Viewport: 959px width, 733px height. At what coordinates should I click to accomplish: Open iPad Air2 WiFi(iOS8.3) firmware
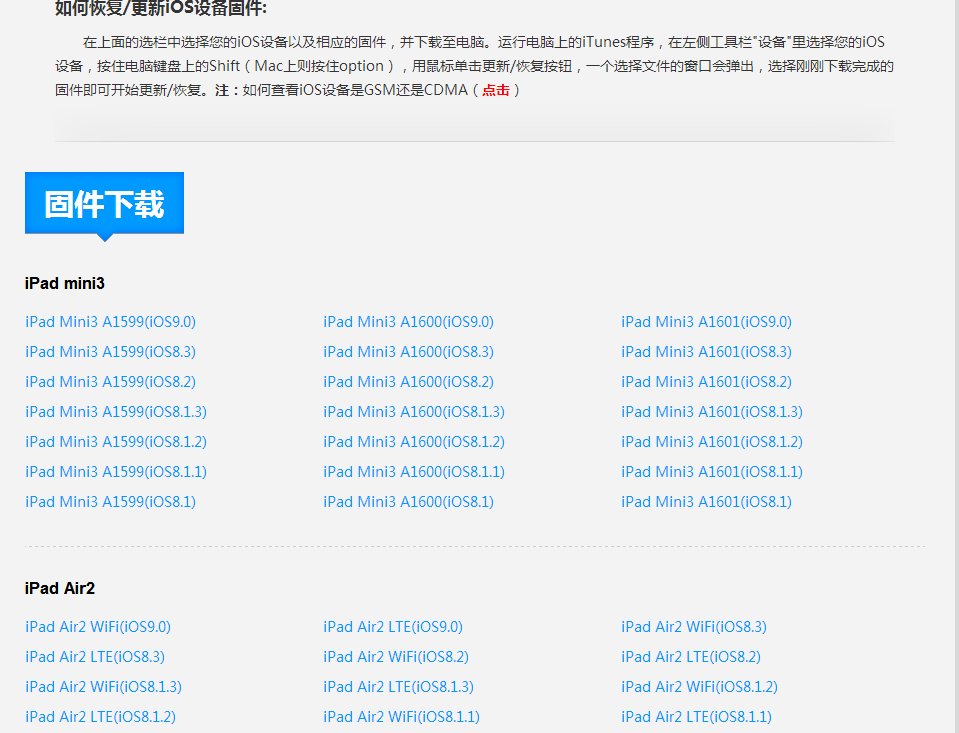click(694, 627)
